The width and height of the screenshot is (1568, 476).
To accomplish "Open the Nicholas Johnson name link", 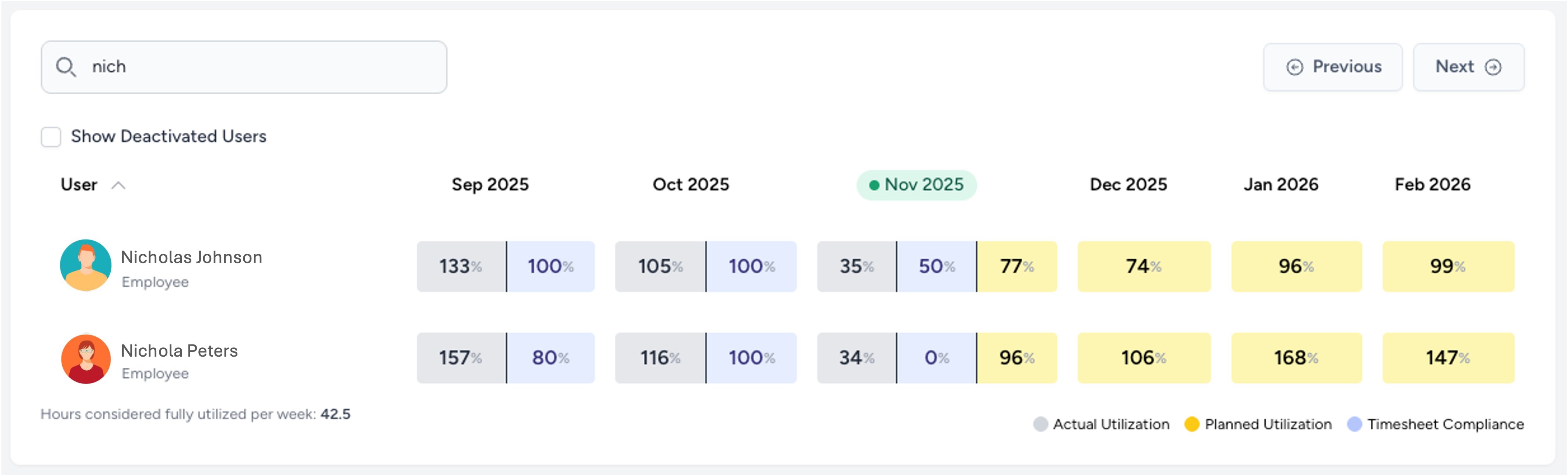I will pyautogui.click(x=191, y=257).
